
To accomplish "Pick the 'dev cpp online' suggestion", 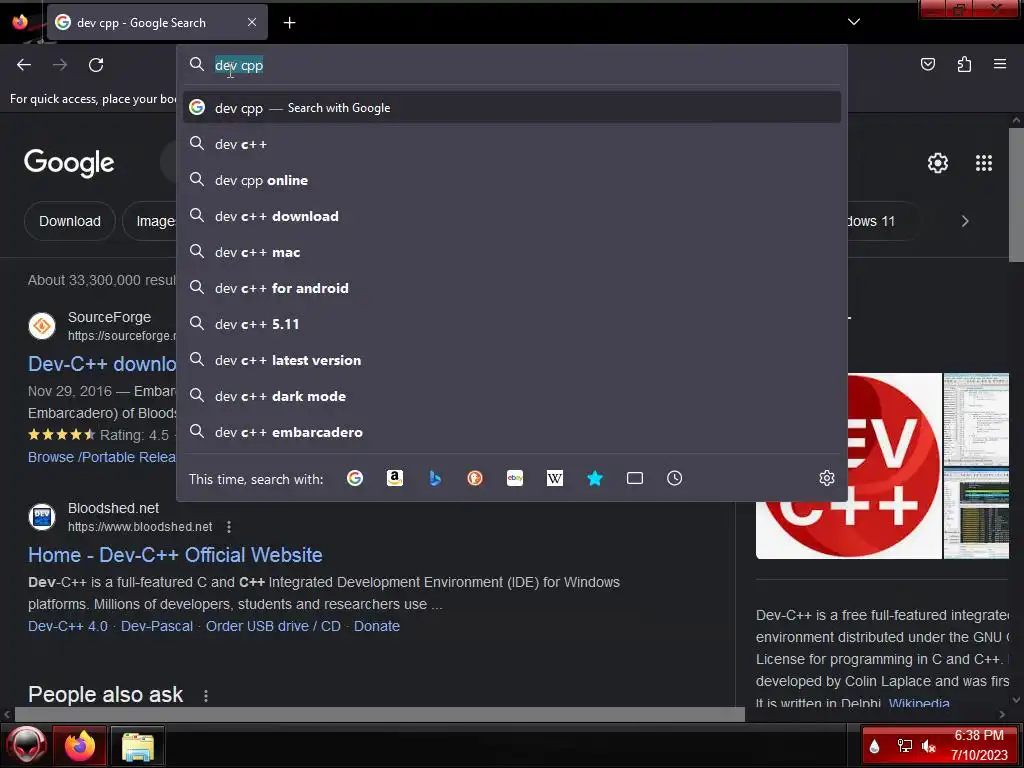I will [x=512, y=180].
